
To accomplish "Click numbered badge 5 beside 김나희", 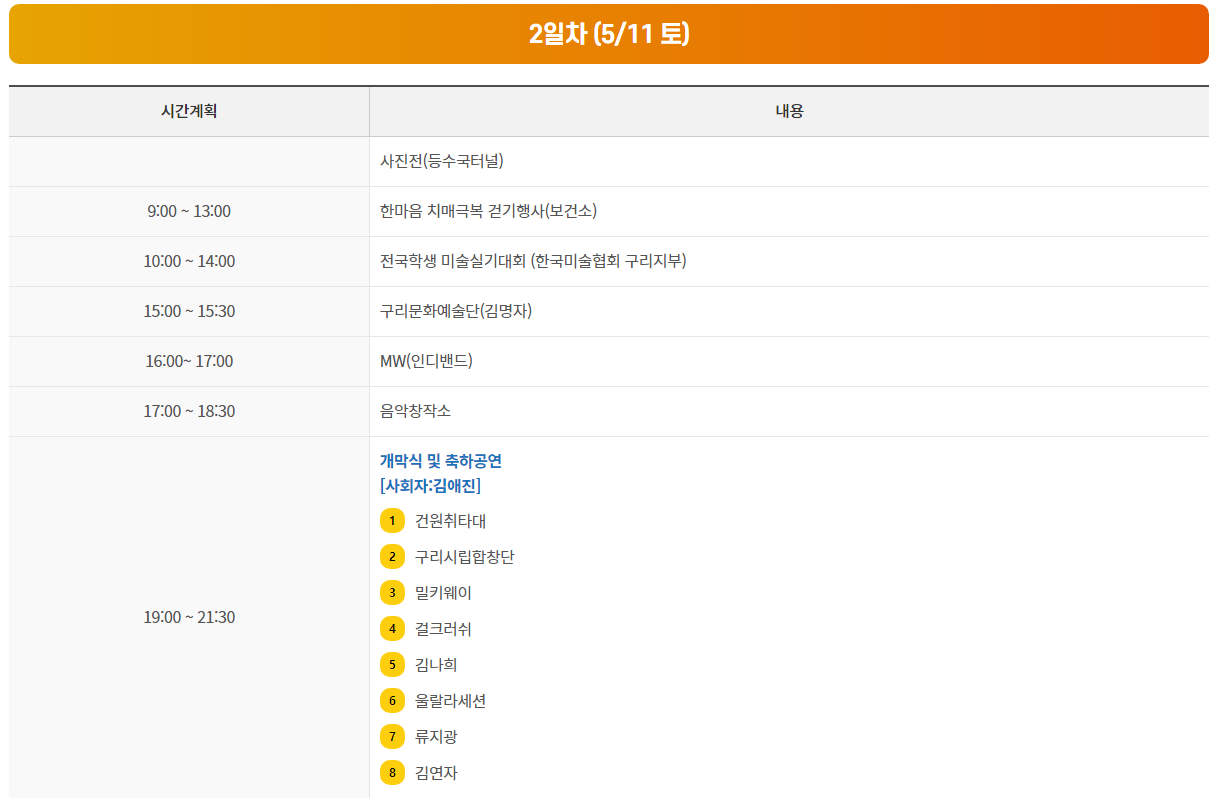I will click(391, 664).
